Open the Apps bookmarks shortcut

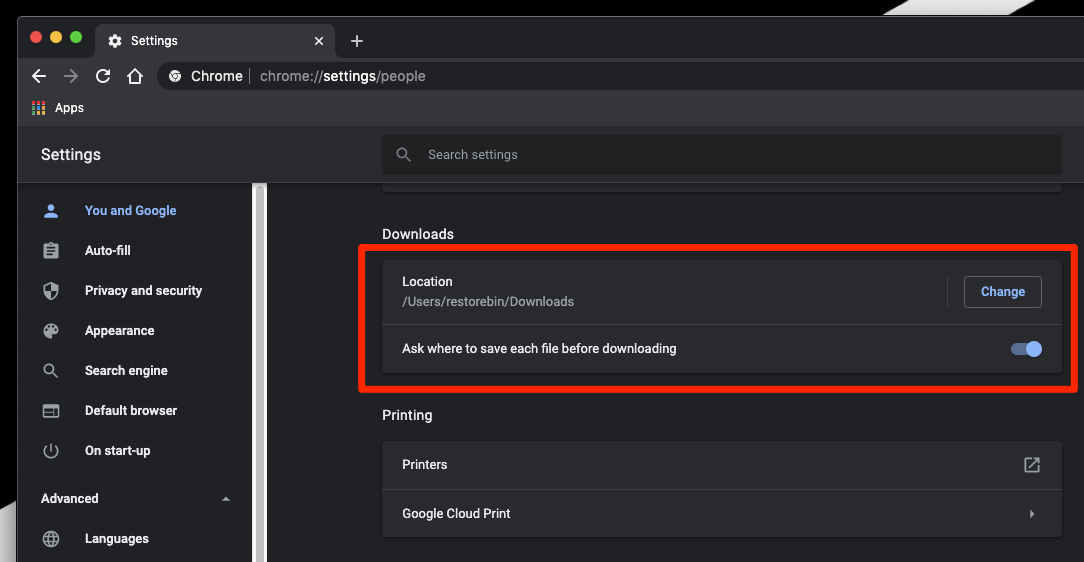point(58,108)
